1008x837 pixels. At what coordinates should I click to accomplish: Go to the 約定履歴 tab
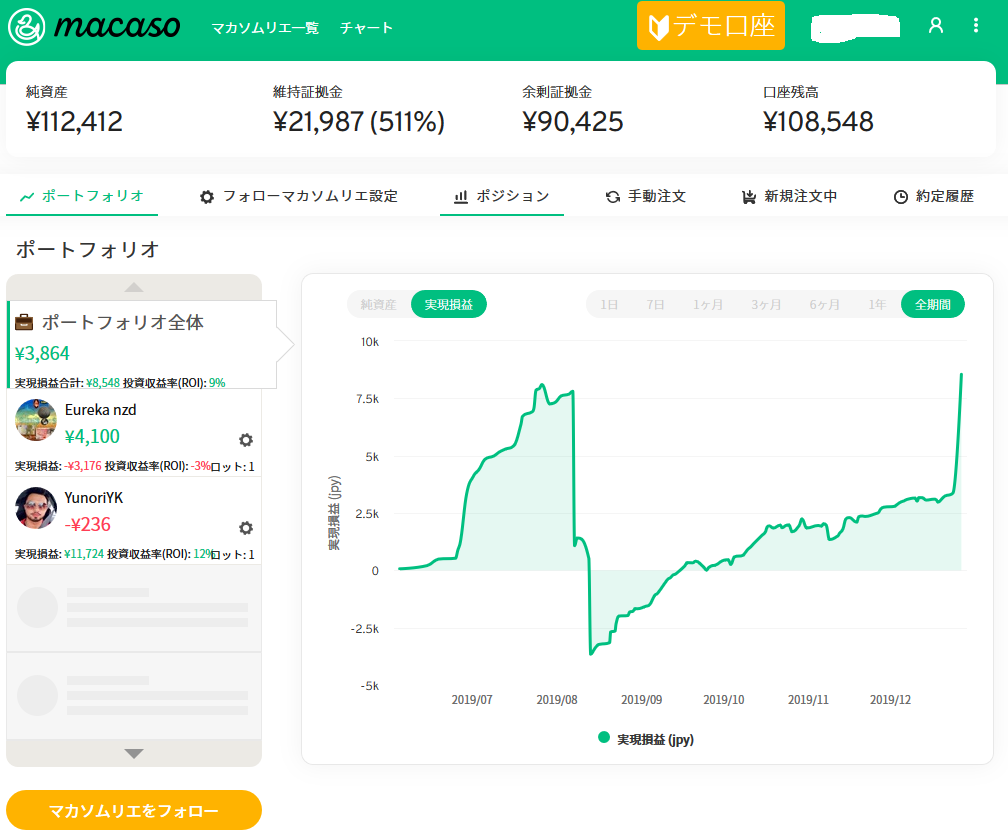[933, 197]
